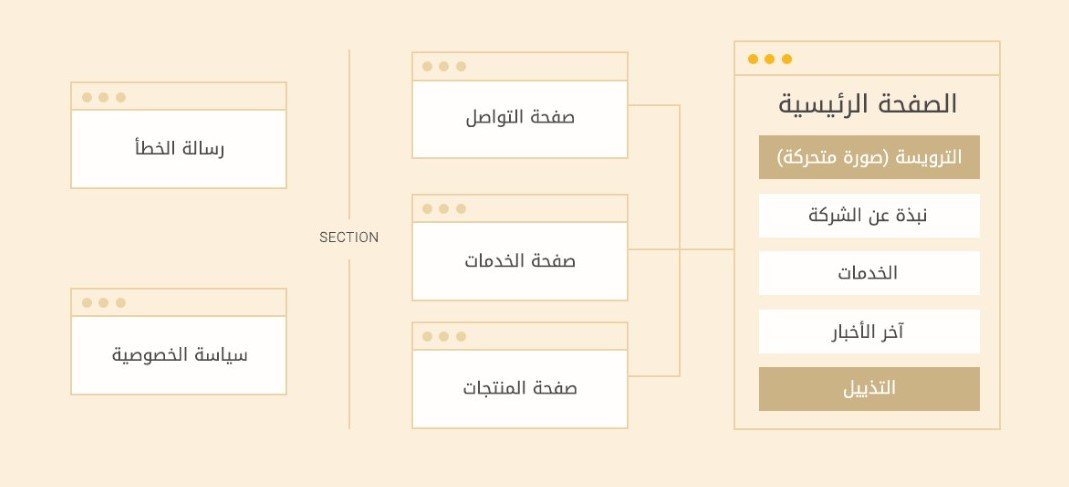The image size is (1069, 487).
Task: Click the rightmost orange dot on the الصفحة الرئيسية window
Action: point(786,59)
